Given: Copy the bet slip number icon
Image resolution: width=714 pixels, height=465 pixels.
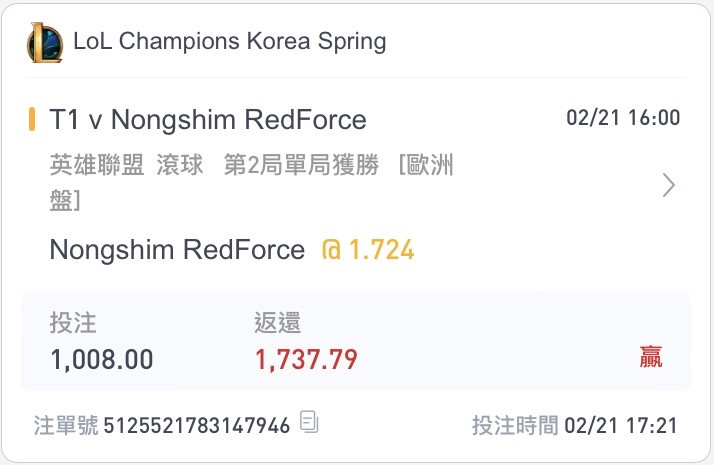Looking at the screenshot, I should coord(309,422).
